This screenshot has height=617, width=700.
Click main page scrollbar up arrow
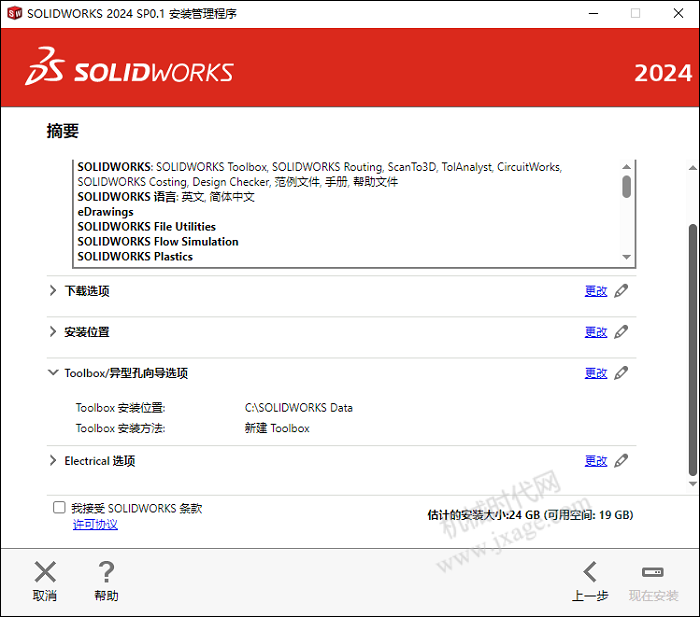click(x=693, y=168)
